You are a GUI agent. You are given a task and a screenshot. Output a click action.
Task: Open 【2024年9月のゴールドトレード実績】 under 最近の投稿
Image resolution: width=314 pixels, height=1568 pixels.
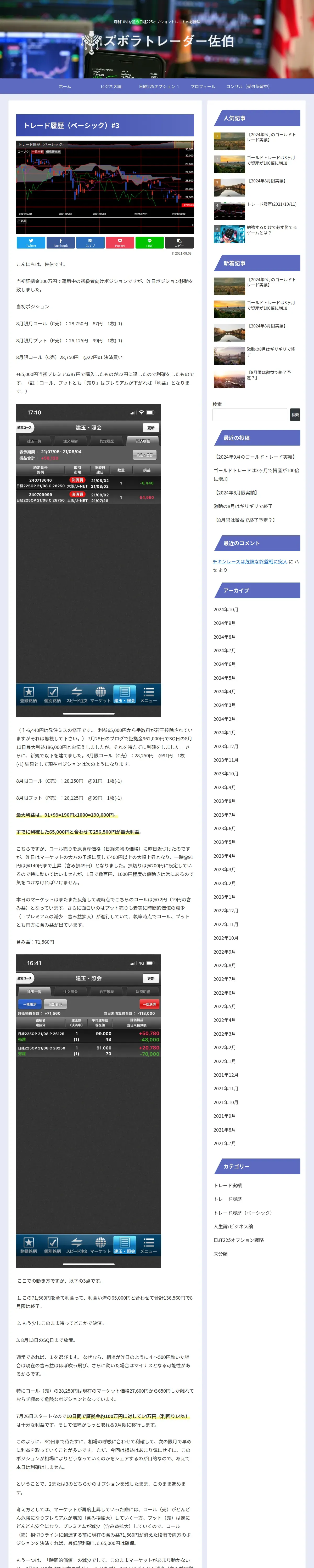255,457
